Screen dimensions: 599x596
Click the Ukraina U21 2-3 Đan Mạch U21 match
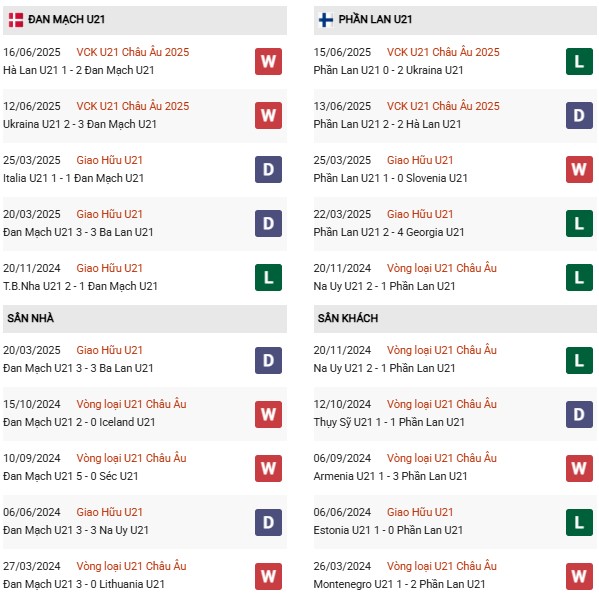[x=80, y=124]
